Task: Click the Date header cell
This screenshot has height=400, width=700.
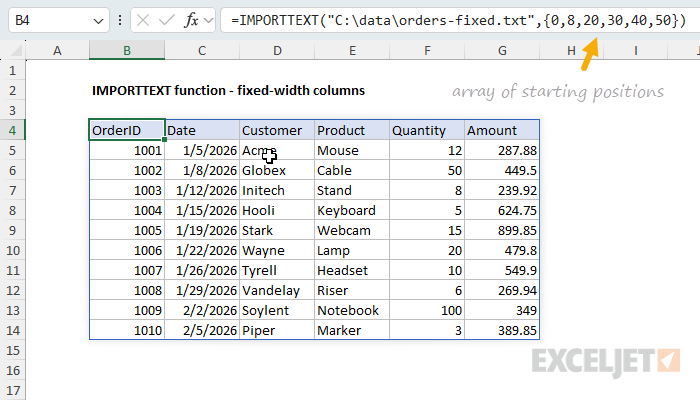Action: point(202,130)
